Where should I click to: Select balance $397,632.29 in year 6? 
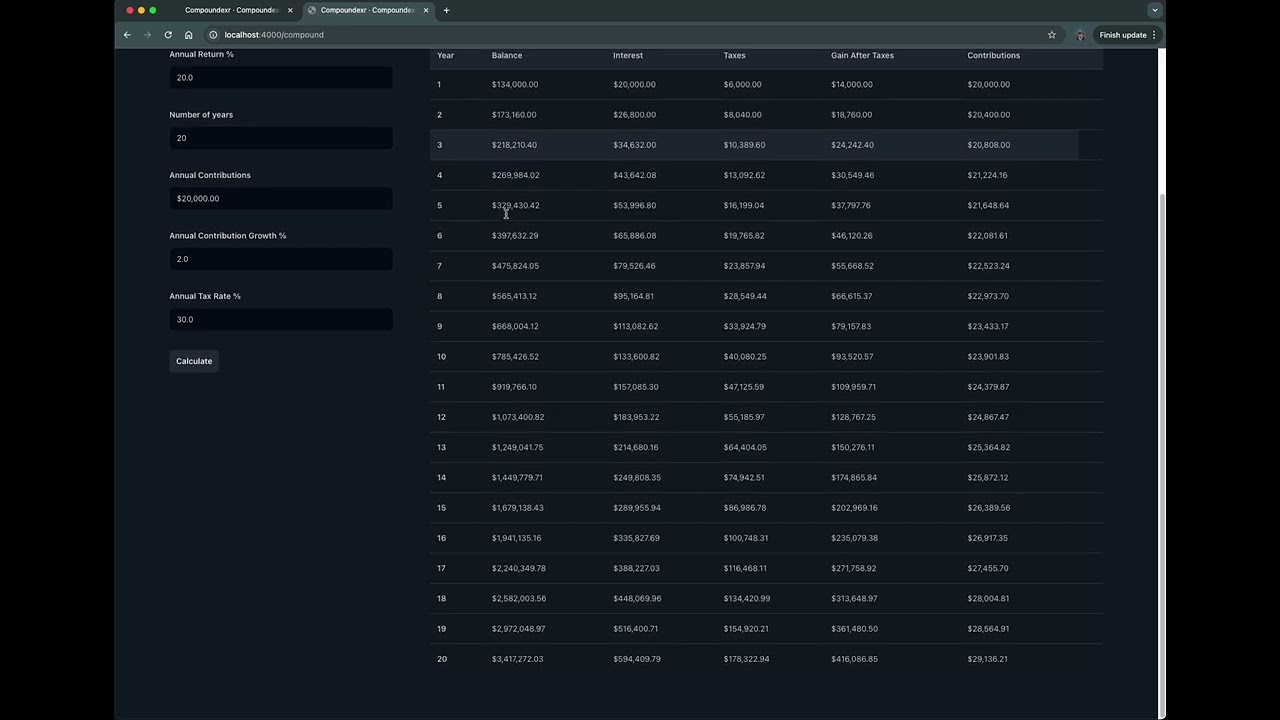coord(515,236)
